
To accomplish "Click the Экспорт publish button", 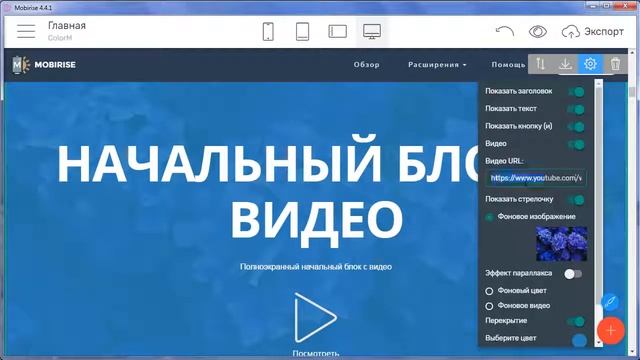I will pos(593,31).
